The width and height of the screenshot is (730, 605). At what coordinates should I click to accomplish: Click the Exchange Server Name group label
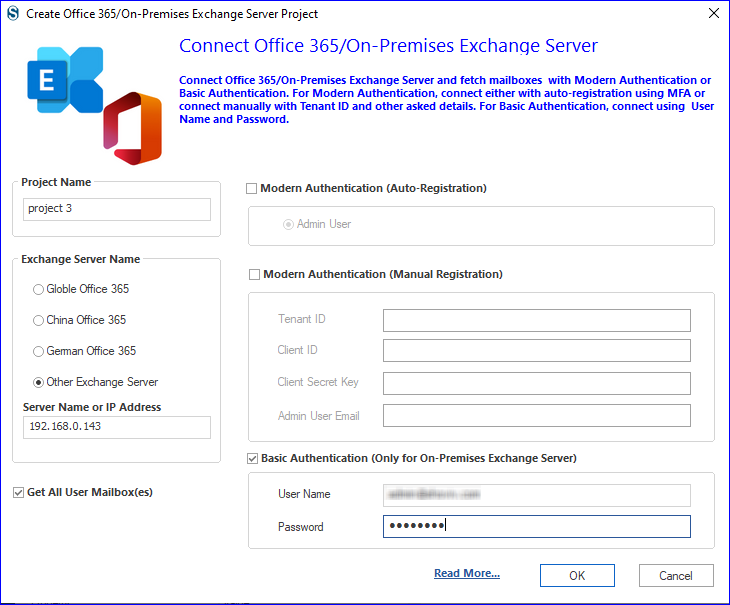[x=81, y=259]
